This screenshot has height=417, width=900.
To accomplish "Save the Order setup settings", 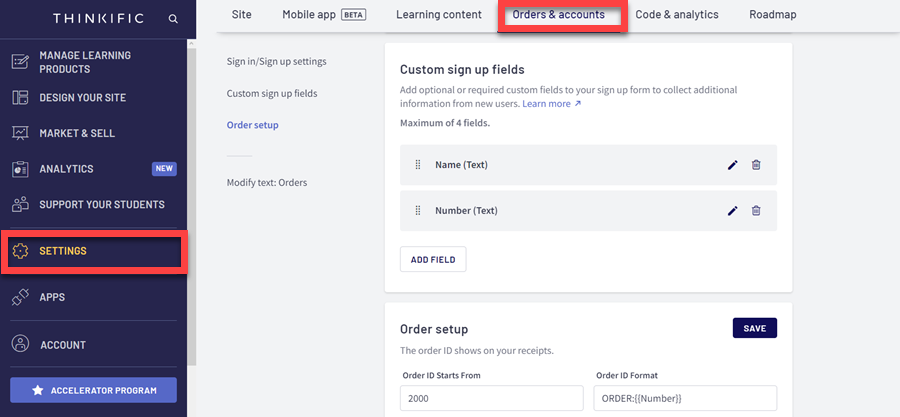I will [754, 328].
